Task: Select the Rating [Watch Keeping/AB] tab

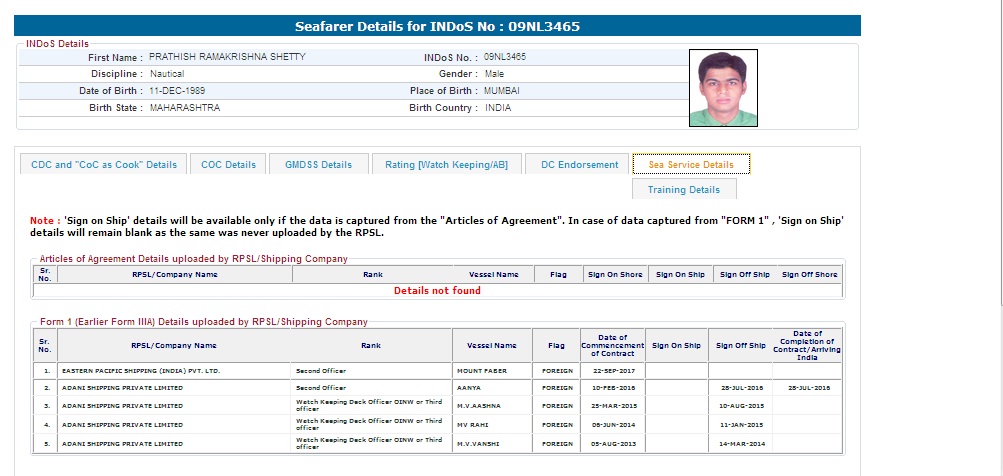Action: point(446,165)
